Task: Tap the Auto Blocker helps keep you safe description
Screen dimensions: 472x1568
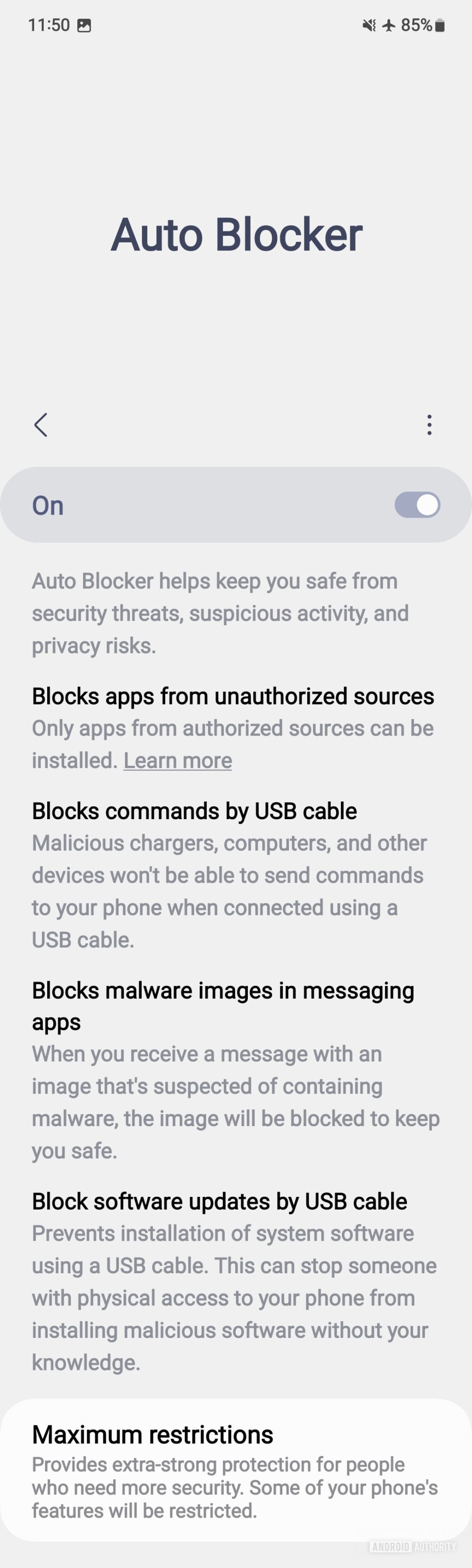Action: [220, 613]
